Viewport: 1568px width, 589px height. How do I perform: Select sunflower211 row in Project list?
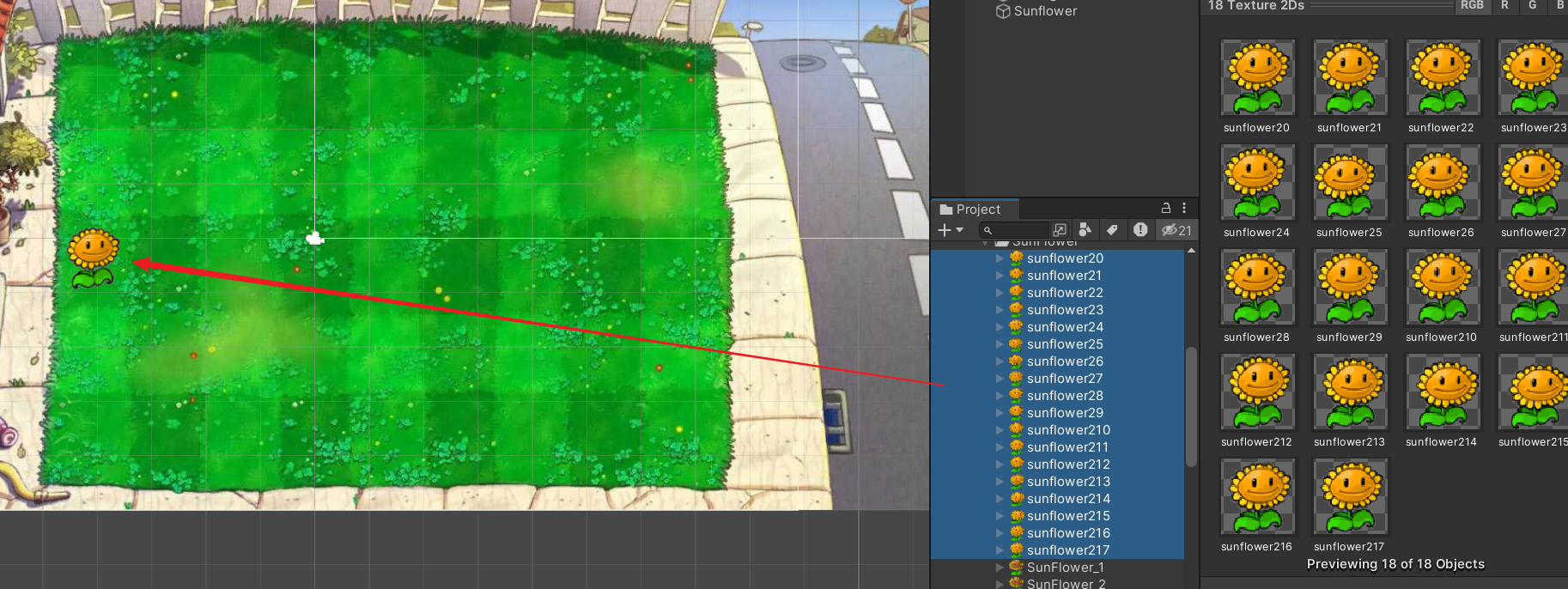click(1058, 447)
